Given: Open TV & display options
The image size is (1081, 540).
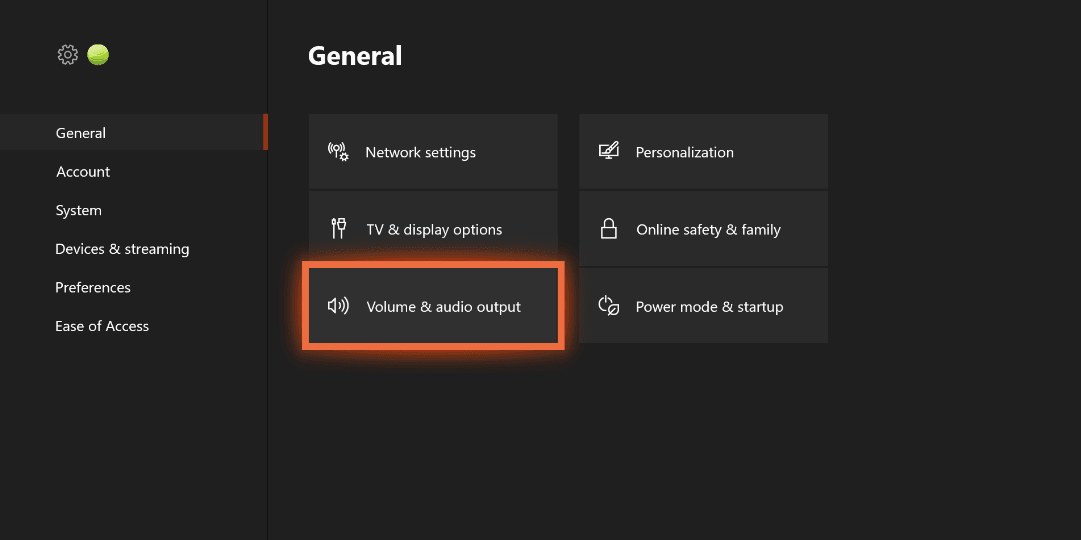Looking at the screenshot, I should [x=434, y=230].
